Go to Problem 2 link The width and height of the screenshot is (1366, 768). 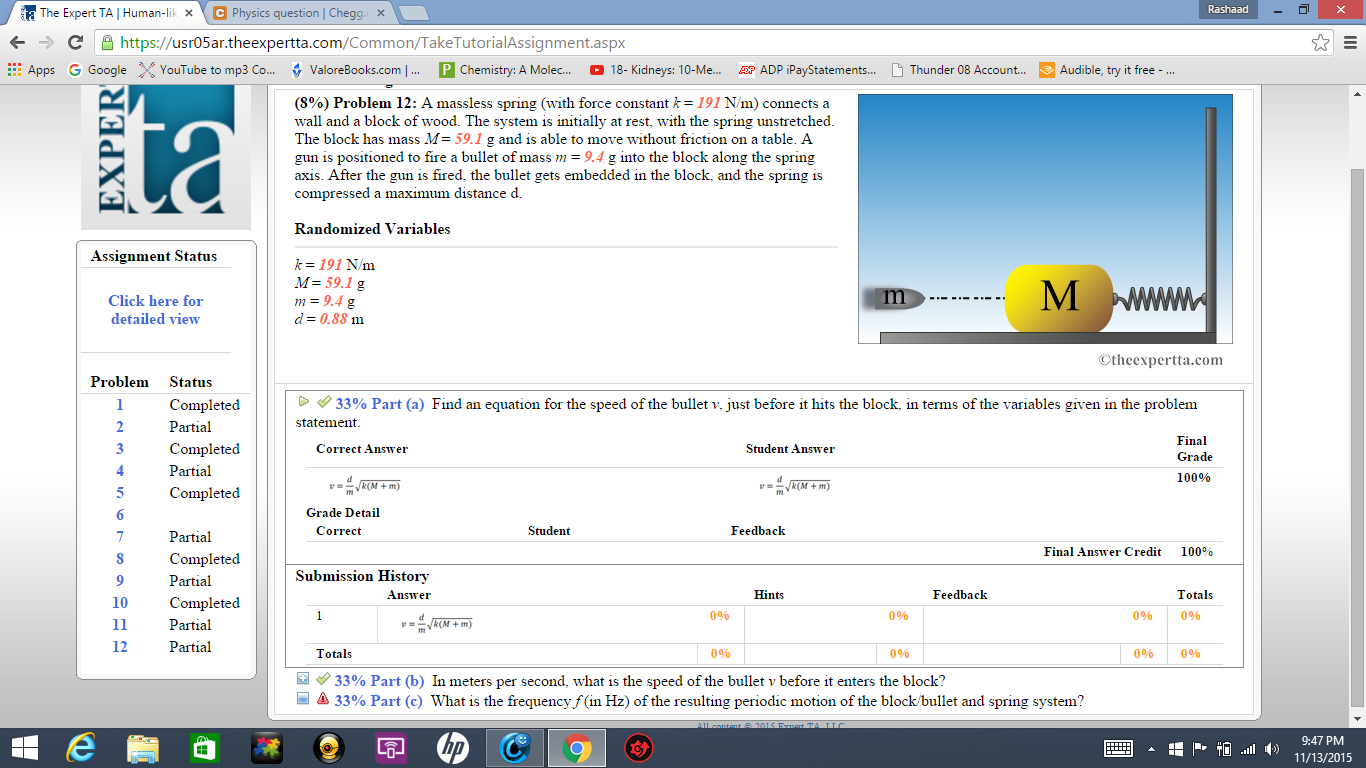coord(120,427)
